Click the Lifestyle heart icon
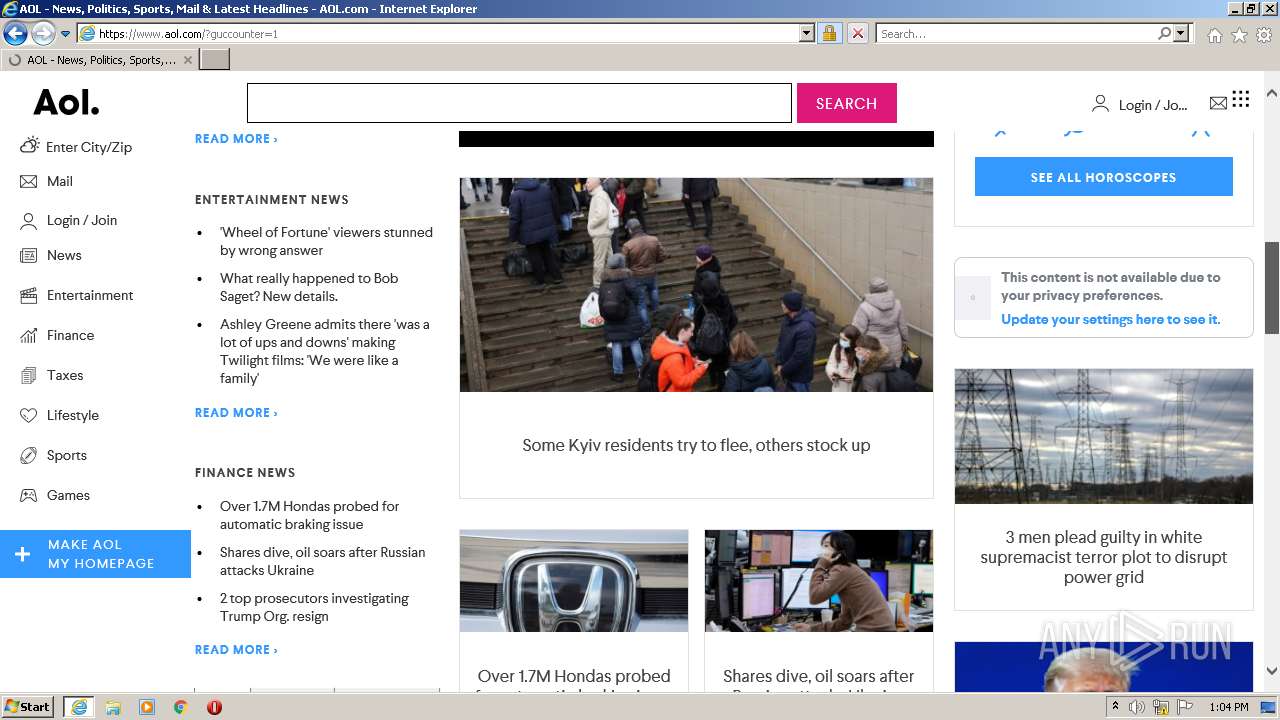This screenshot has height=720, width=1280. click(28, 415)
